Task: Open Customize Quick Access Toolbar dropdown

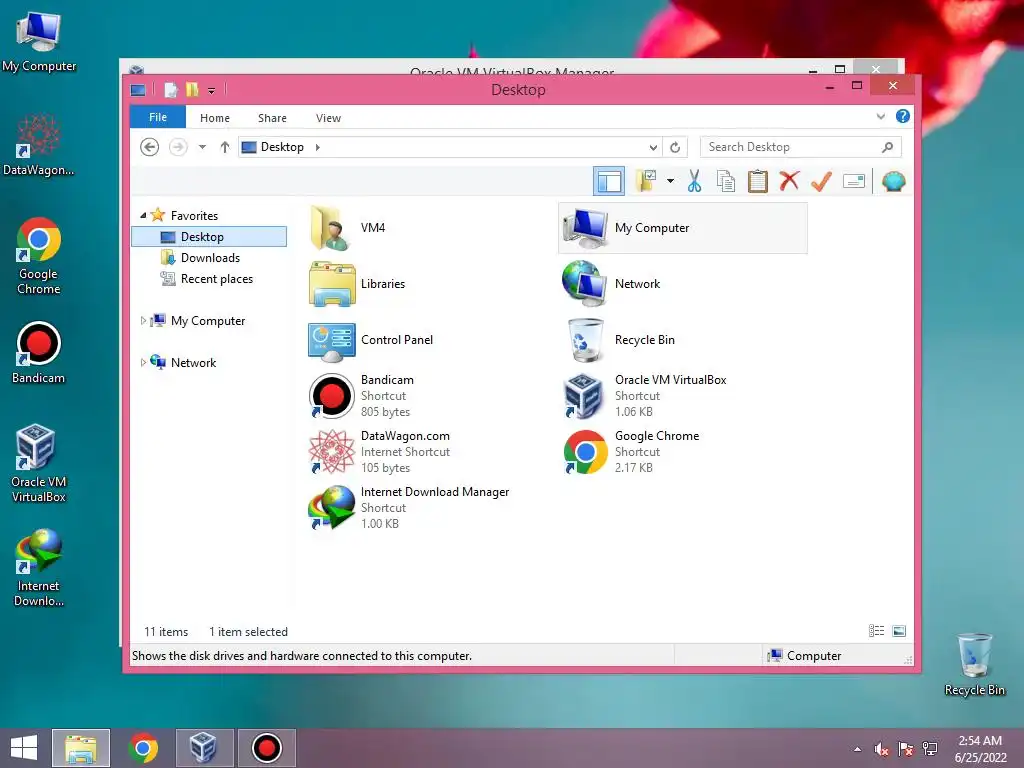Action: point(211,91)
